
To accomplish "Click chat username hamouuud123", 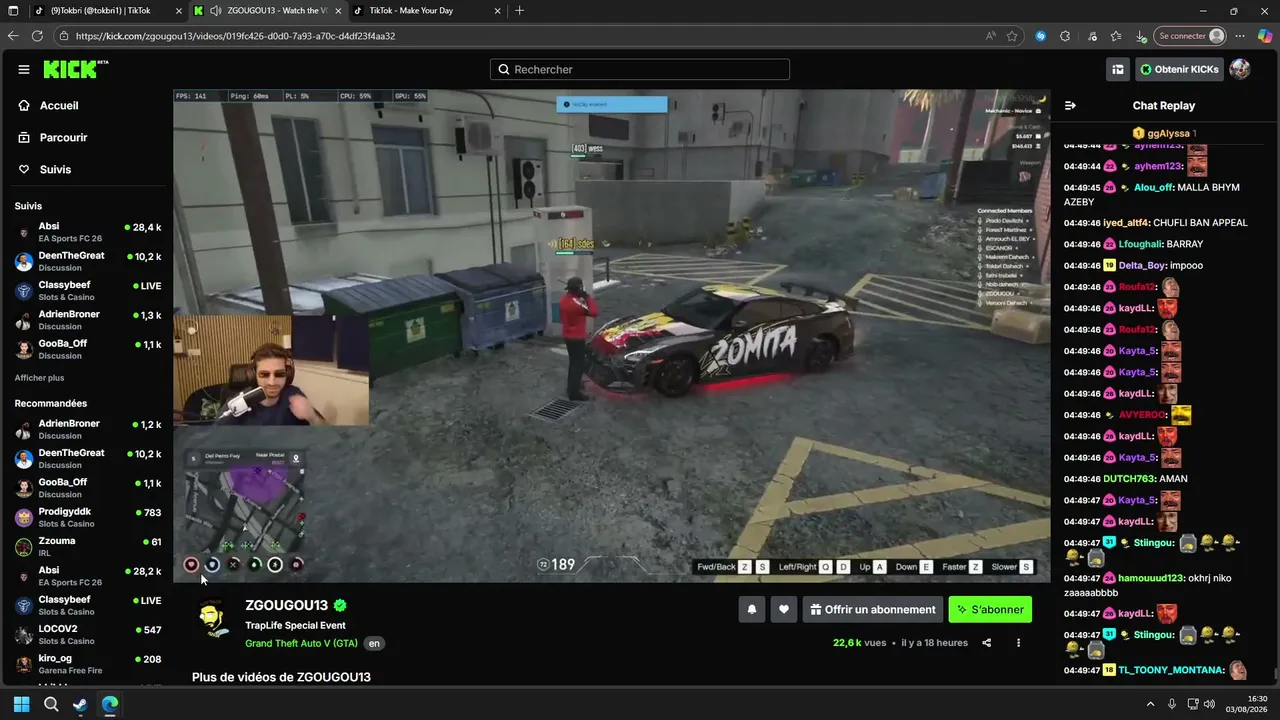I will point(1151,578).
